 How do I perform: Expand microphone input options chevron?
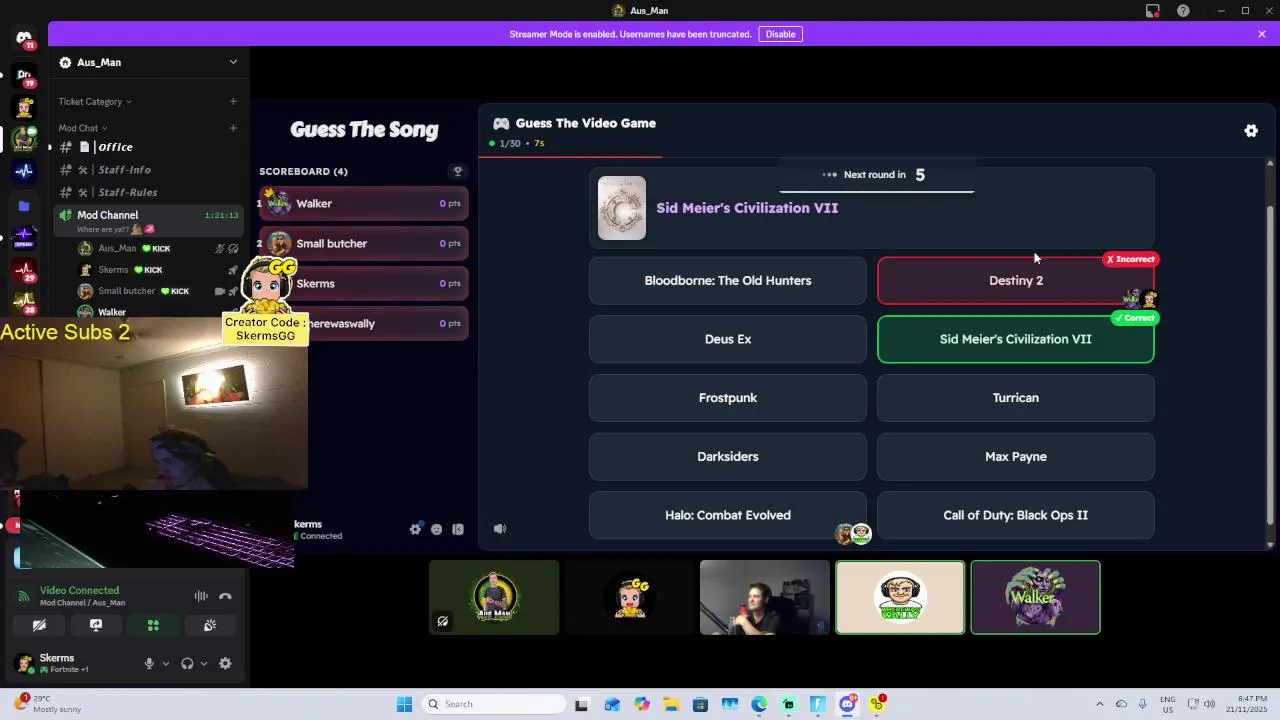pos(166,663)
